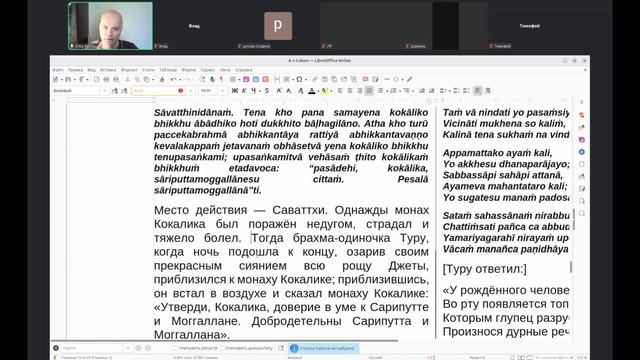The height and width of the screenshot is (360, 640).
Task: Open the Insert Table dropdown arrow
Action: tap(239, 80)
